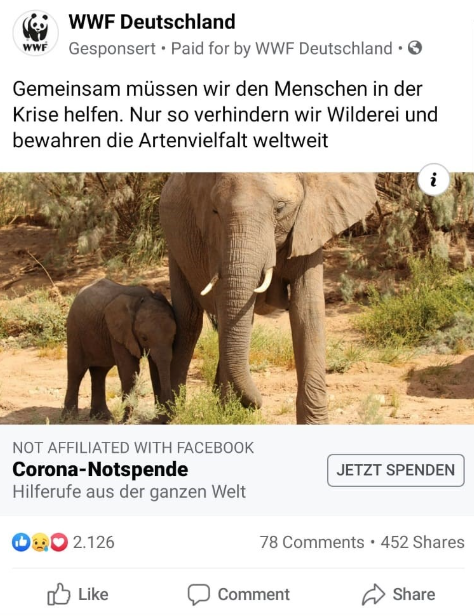474x616 pixels.
Task: Click Paid for by WWF Deutschland text
Action: pyautogui.click(x=282, y=49)
